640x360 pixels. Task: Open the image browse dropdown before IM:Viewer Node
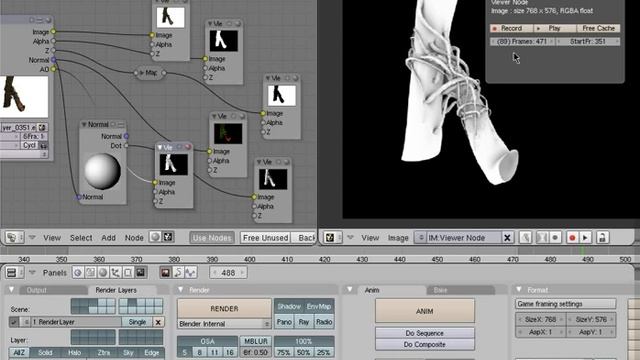(420, 238)
